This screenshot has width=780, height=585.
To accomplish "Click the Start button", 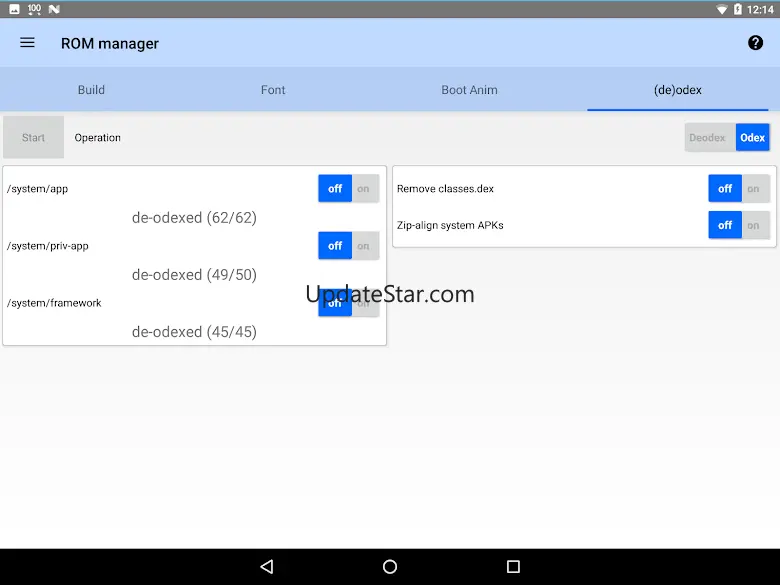I will [x=33, y=138].
